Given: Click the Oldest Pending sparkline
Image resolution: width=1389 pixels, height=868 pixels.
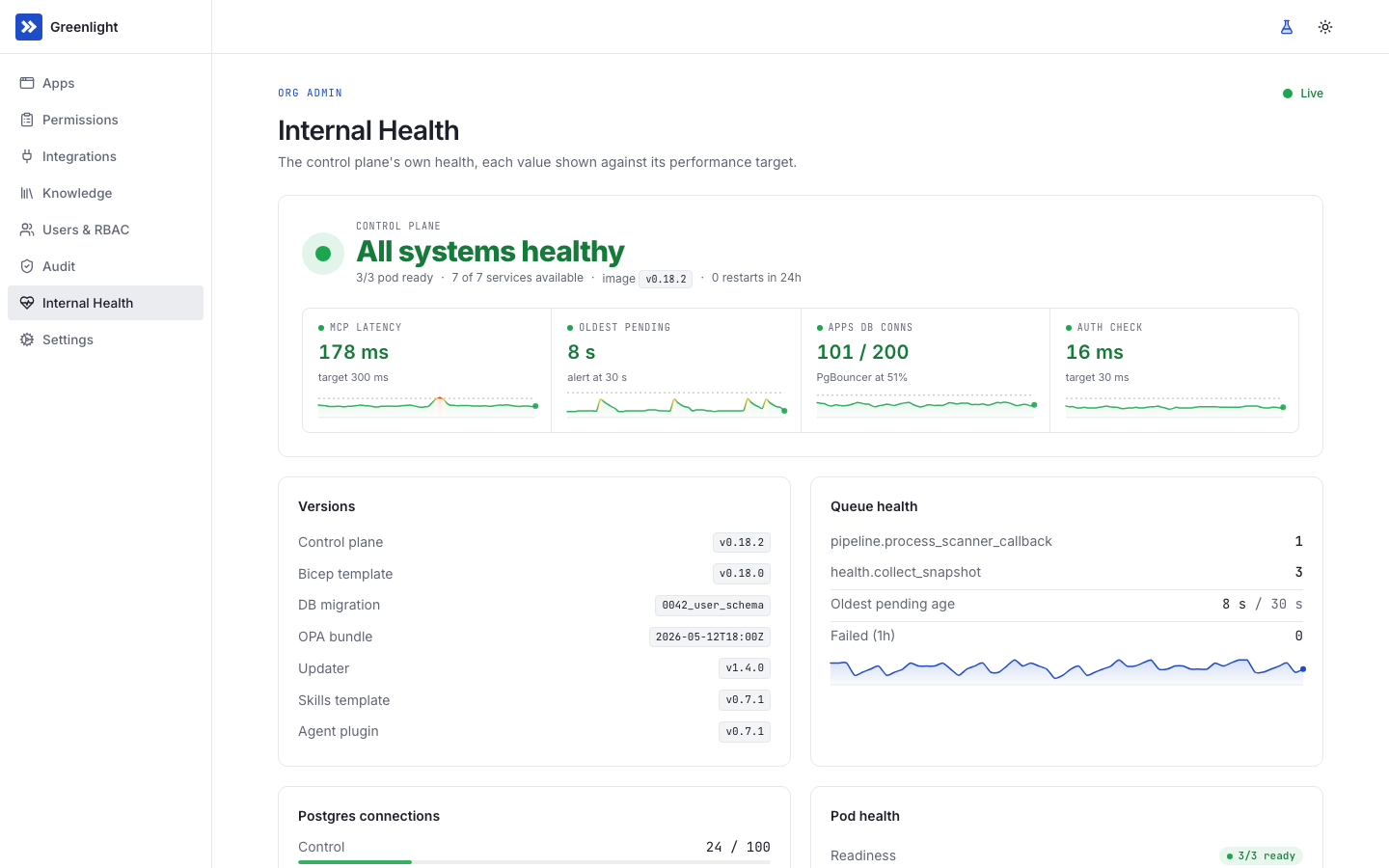Looking at the screenshot, I should [x=676, y=404].
